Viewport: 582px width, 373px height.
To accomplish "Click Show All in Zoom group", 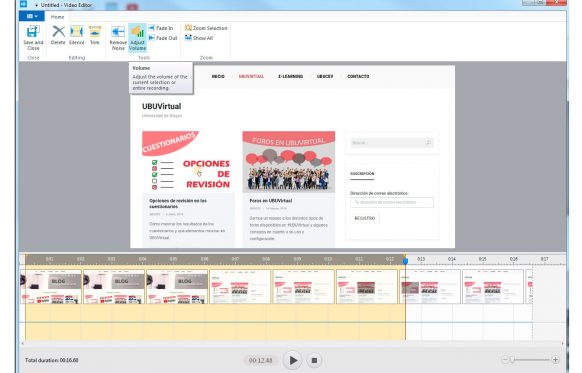I will 199,38.
